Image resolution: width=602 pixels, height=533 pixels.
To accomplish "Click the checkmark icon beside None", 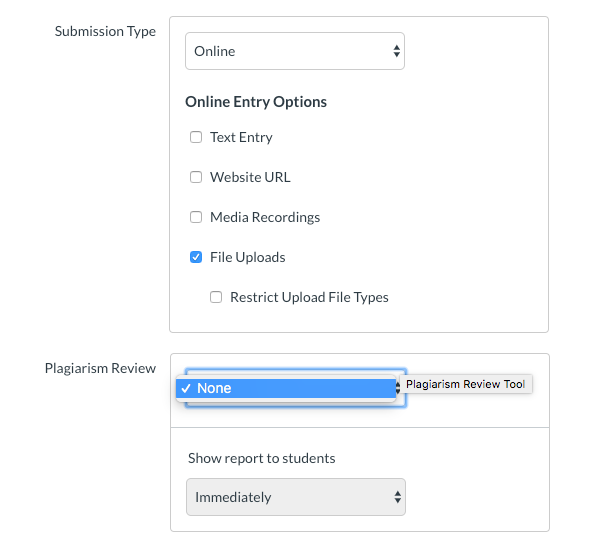I will tap(186, 388).
